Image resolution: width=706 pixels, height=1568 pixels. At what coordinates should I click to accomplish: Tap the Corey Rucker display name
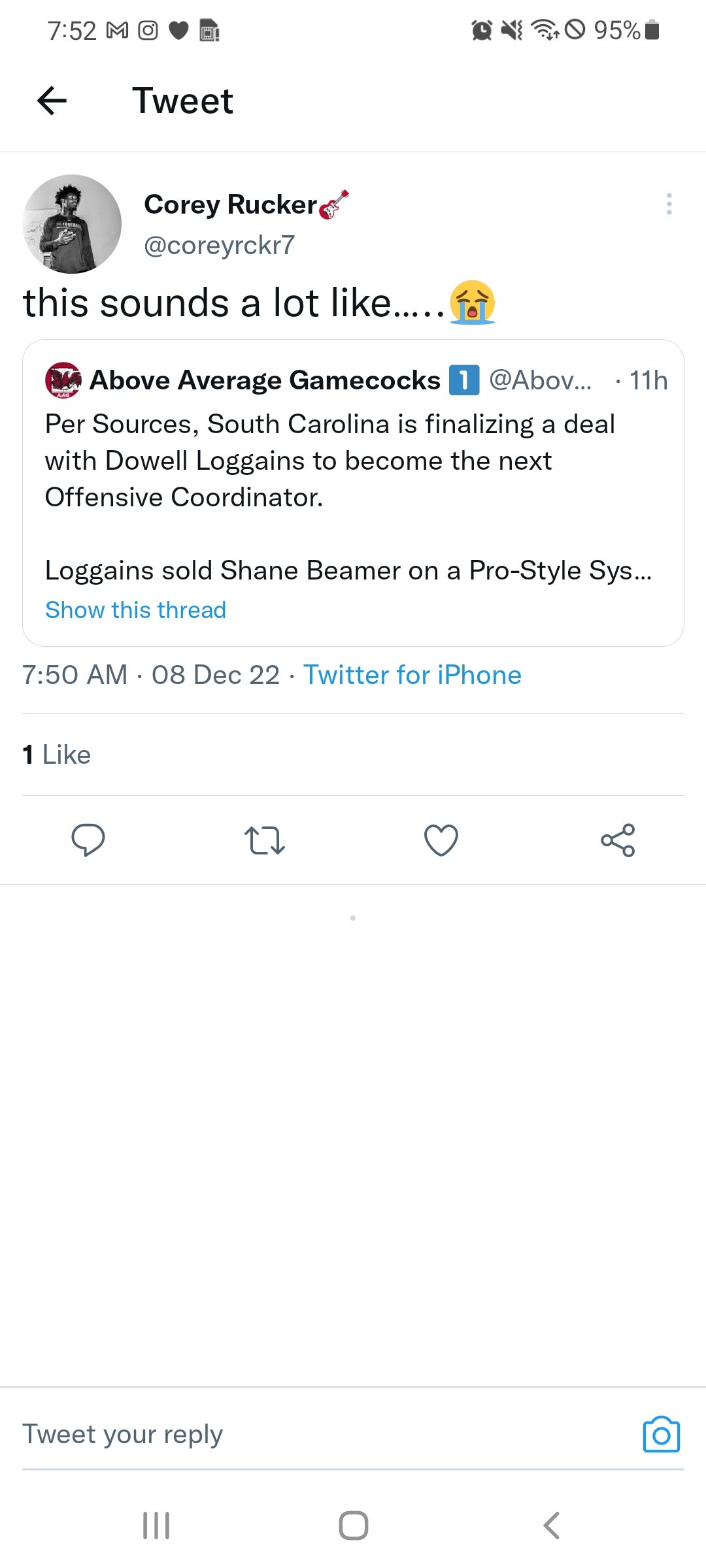tap(230, 204)
